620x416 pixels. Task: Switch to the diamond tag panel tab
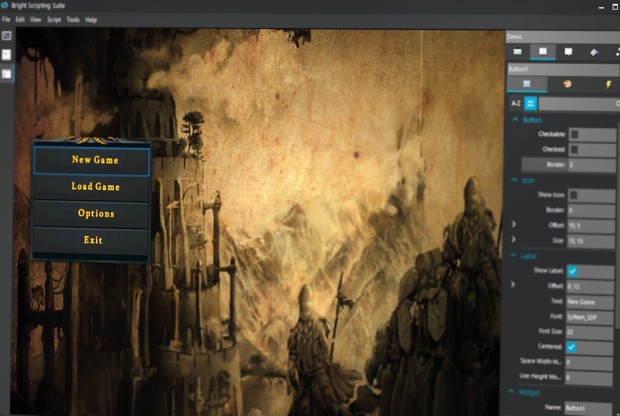(x=594, y=52)
